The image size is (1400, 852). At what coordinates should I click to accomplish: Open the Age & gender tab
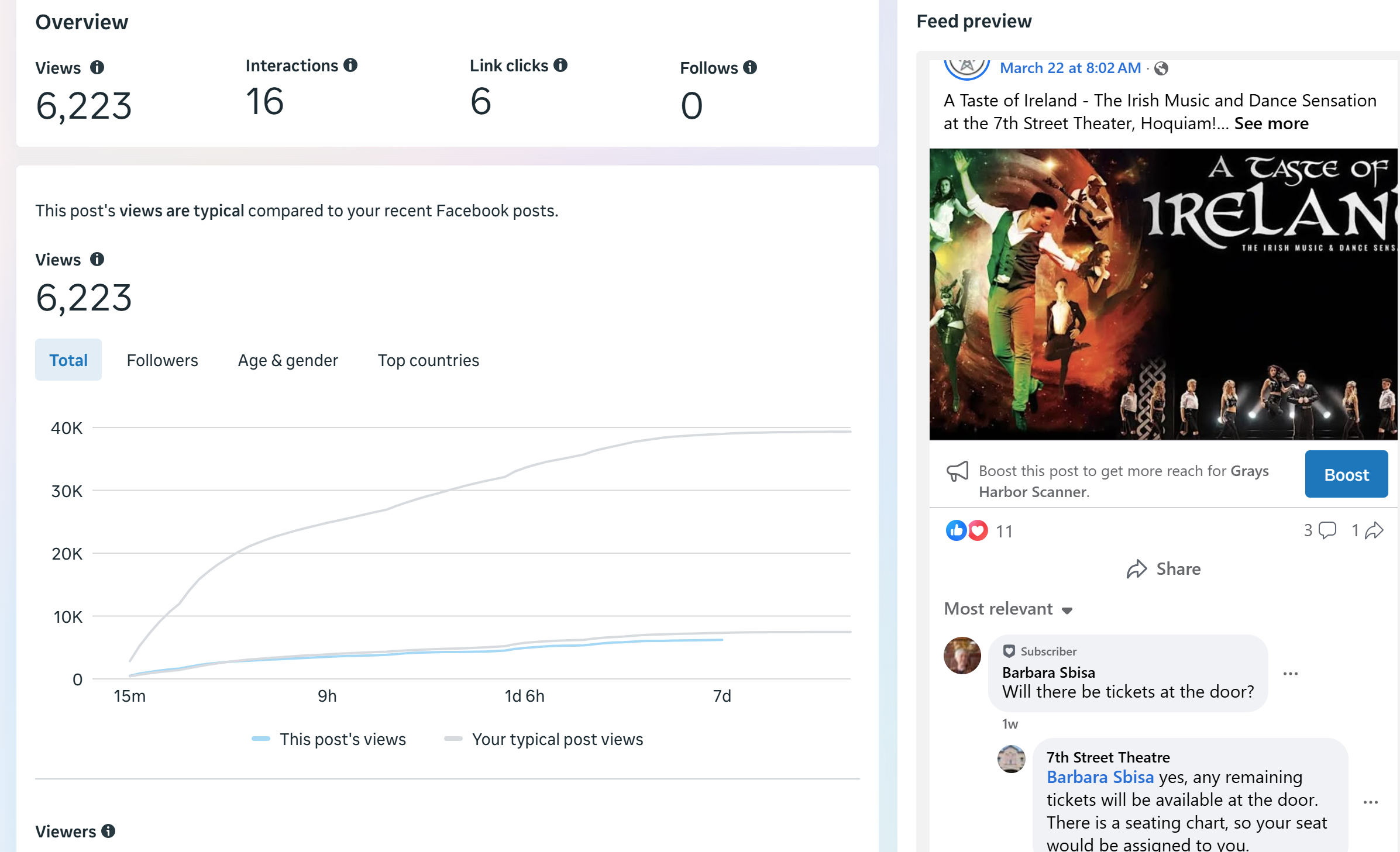[288, 360]
